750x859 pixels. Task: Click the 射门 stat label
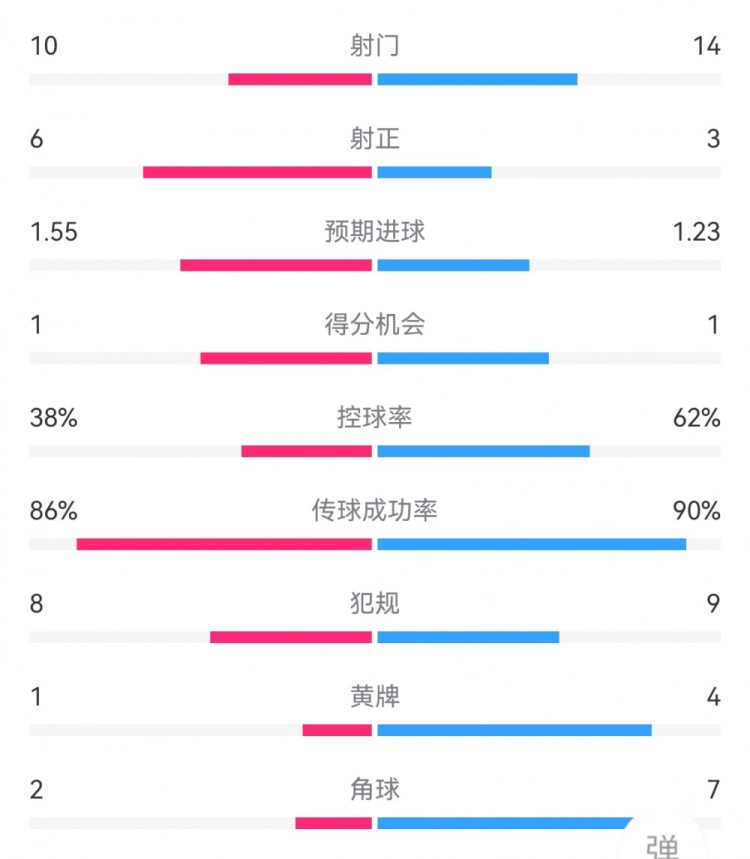click(375, 46)
